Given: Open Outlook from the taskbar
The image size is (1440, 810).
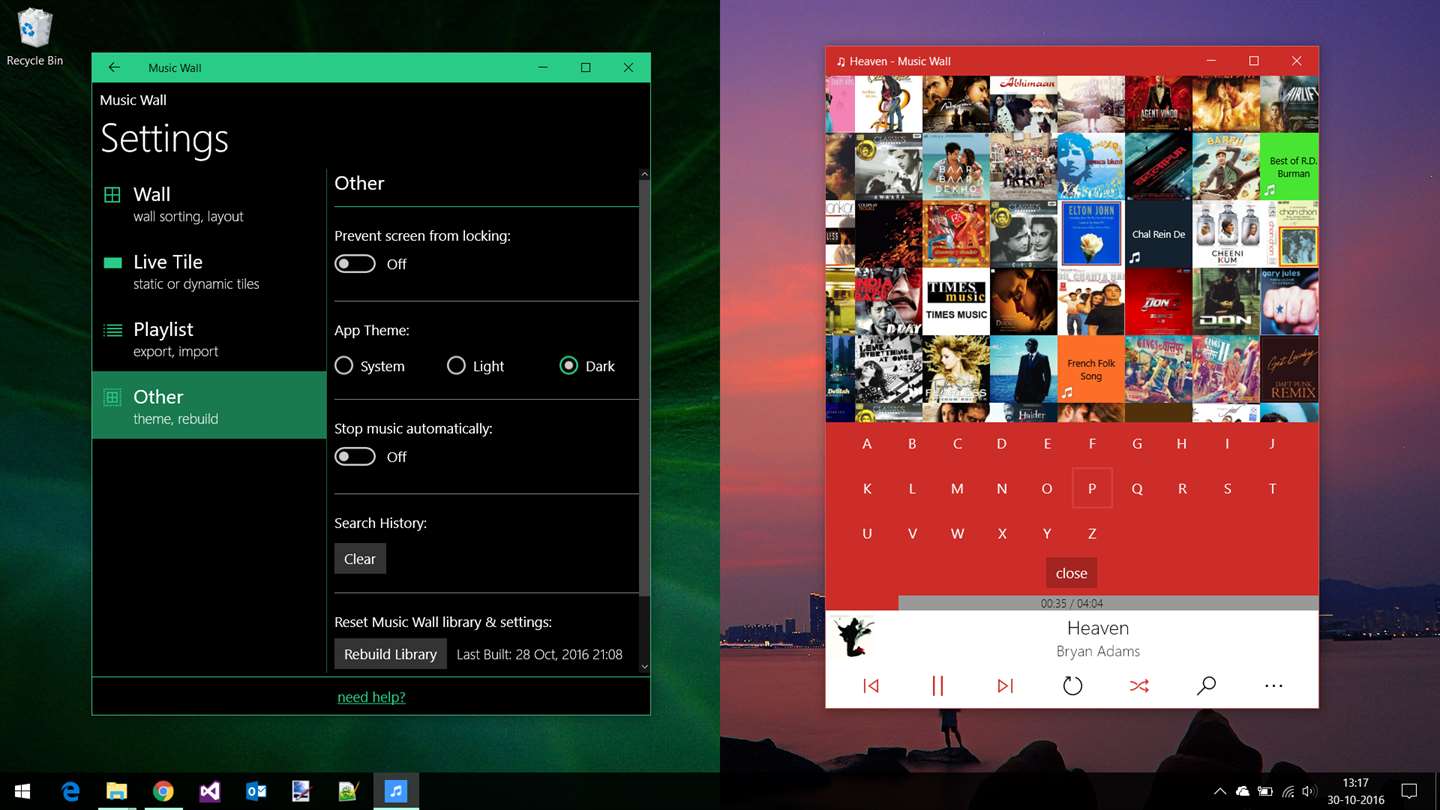Looking at the screenshot, I should tap(256, 792).
